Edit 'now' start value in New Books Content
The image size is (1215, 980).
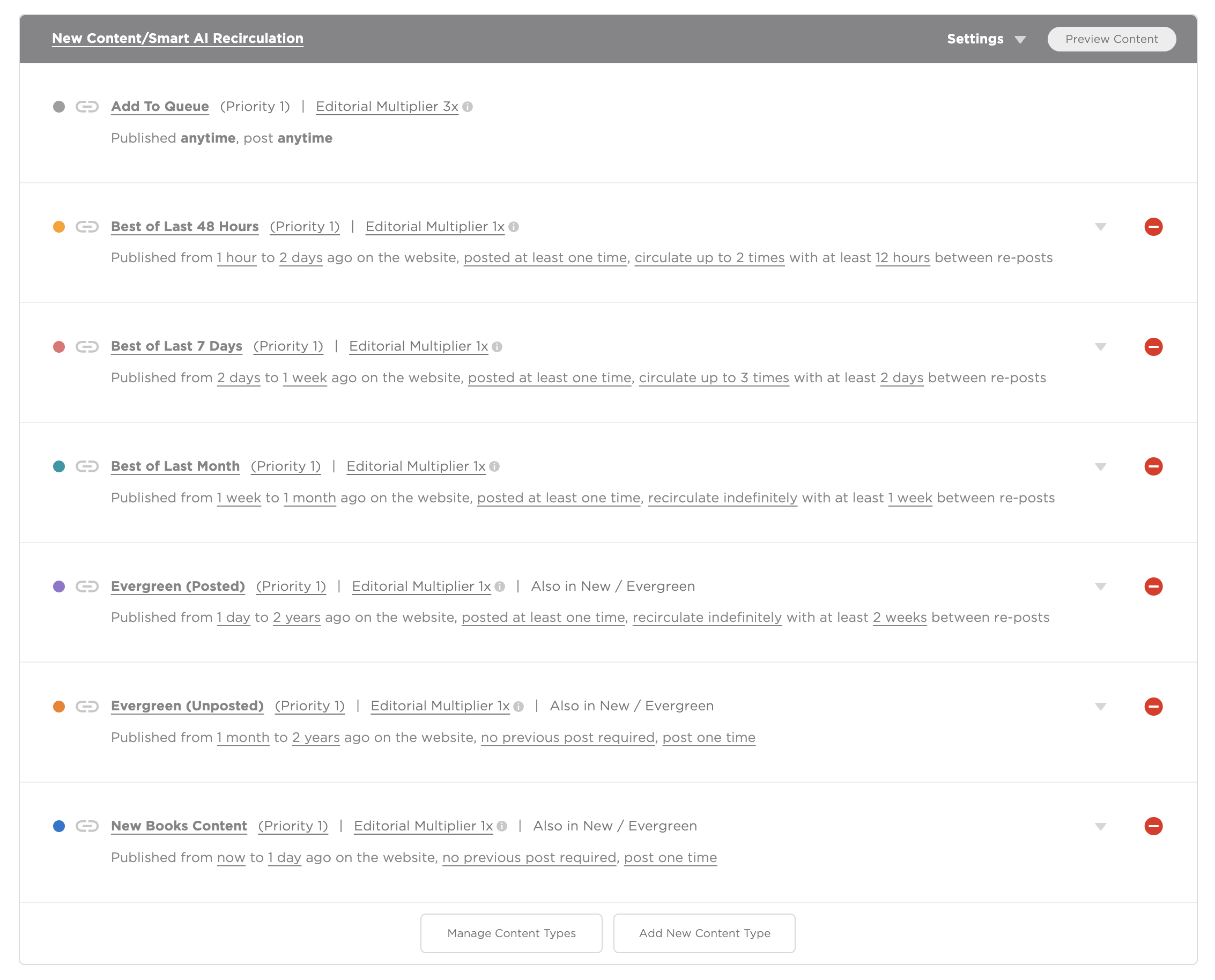point(232,858)
